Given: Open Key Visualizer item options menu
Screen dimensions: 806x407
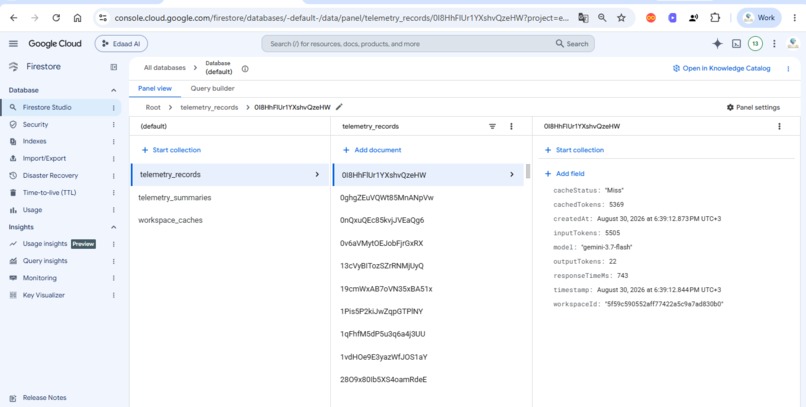Looking at the screenshot, I should 114,295.
